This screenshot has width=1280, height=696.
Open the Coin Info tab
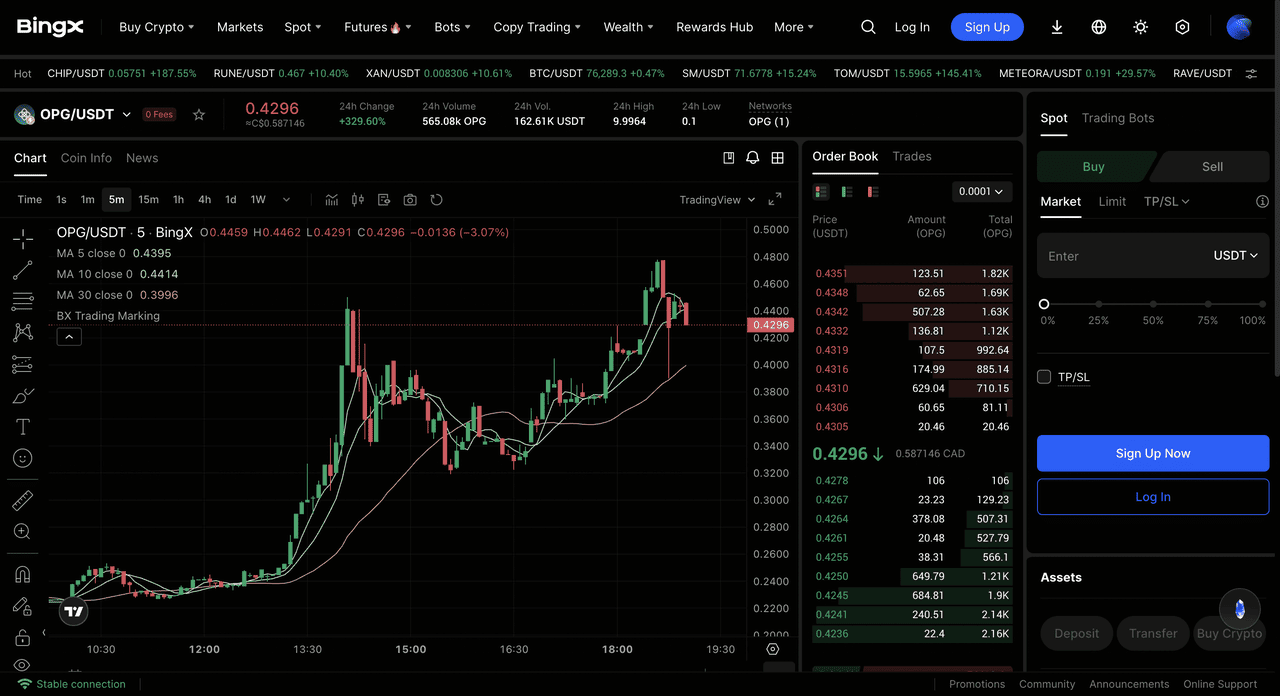86,158
